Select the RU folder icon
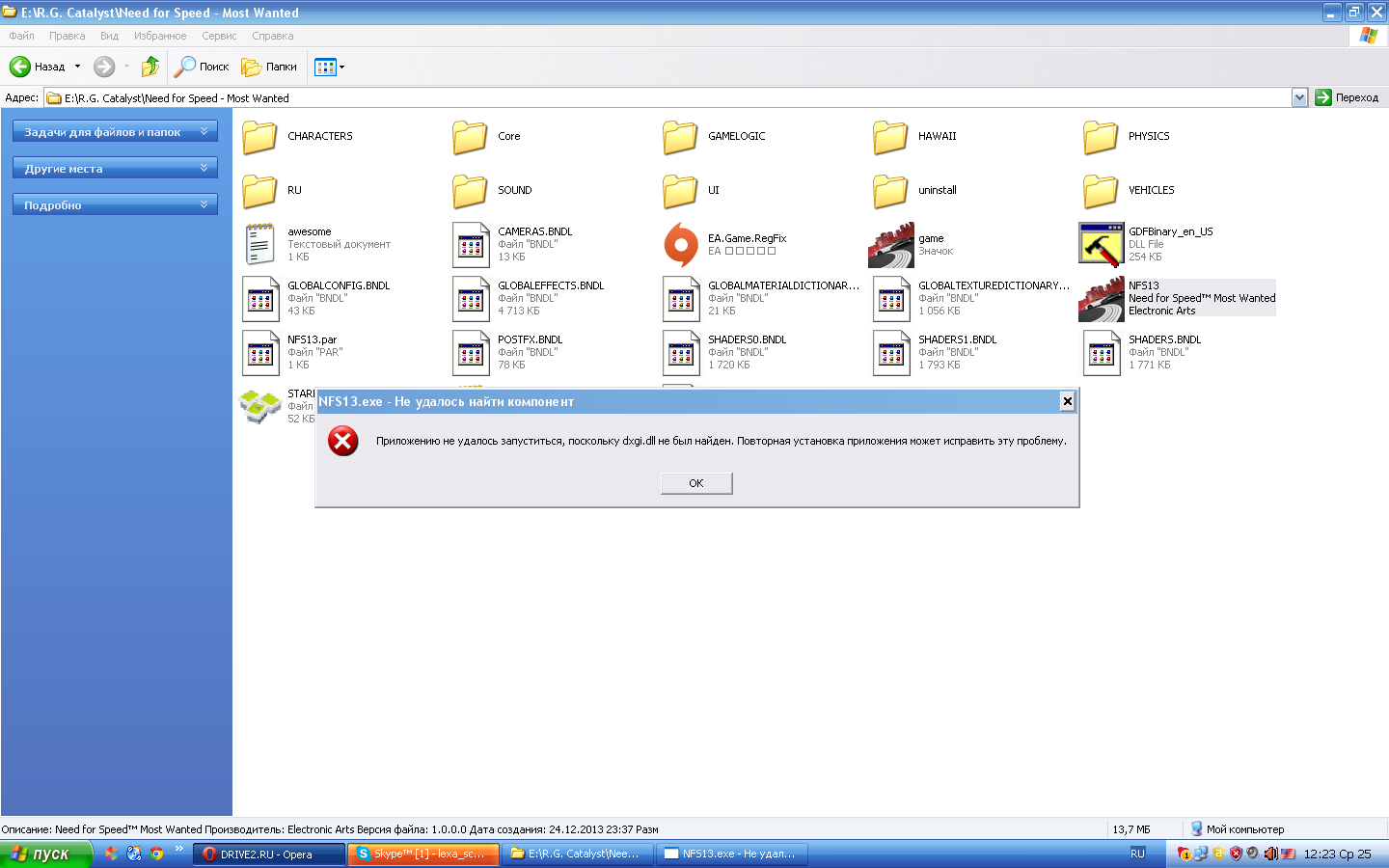1389x868 pixels. point(259,191)
